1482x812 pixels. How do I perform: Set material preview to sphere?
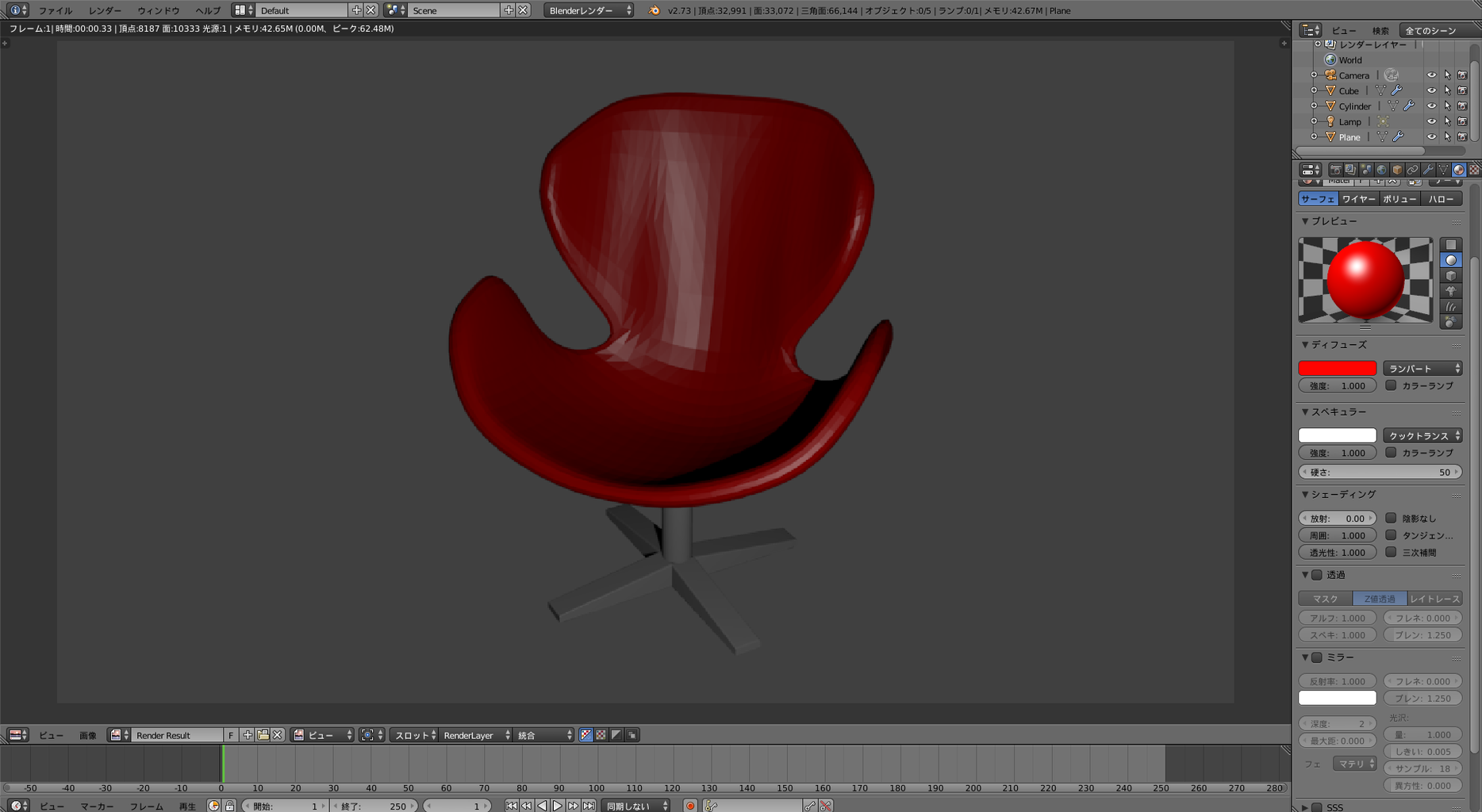point(1451,260)
